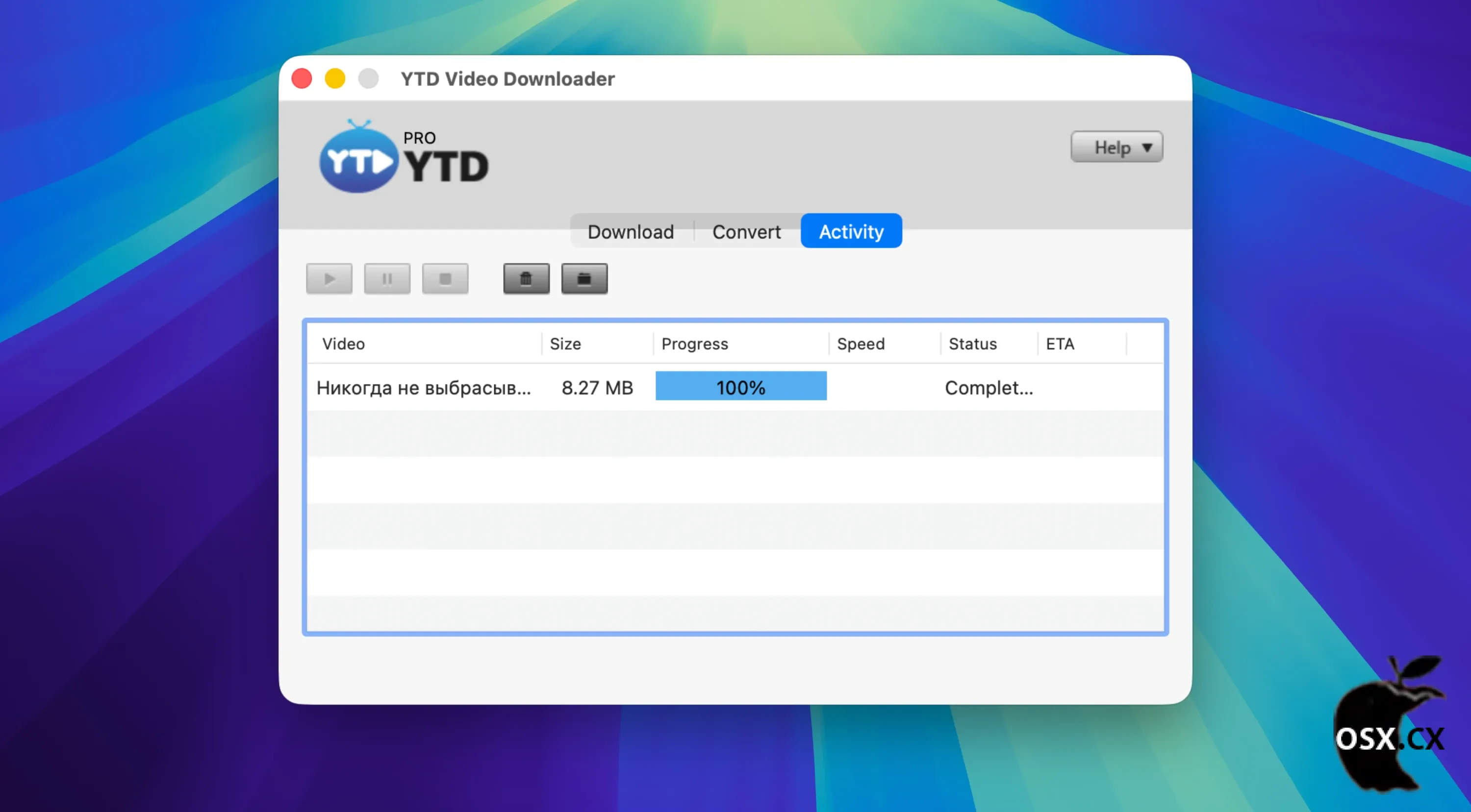Sort by the Video column header
Viewport: 1471px width, 812px height.
[x=343, y=344]
